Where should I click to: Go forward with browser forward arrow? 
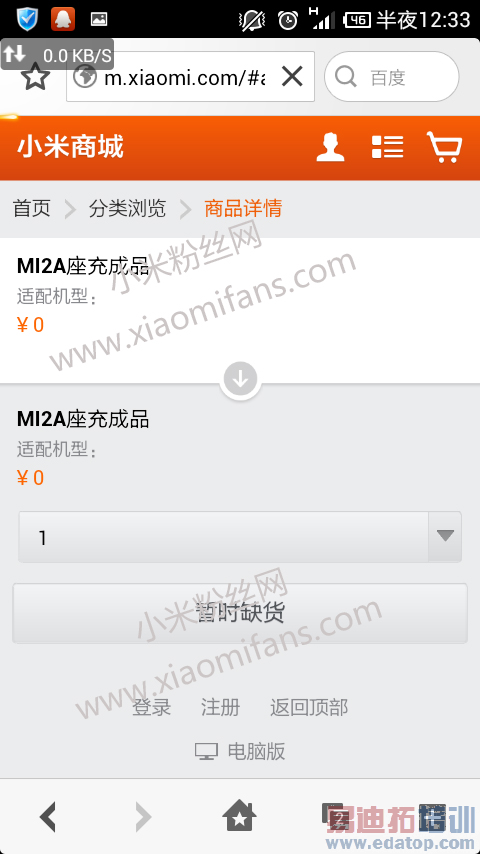pos(143,817)
